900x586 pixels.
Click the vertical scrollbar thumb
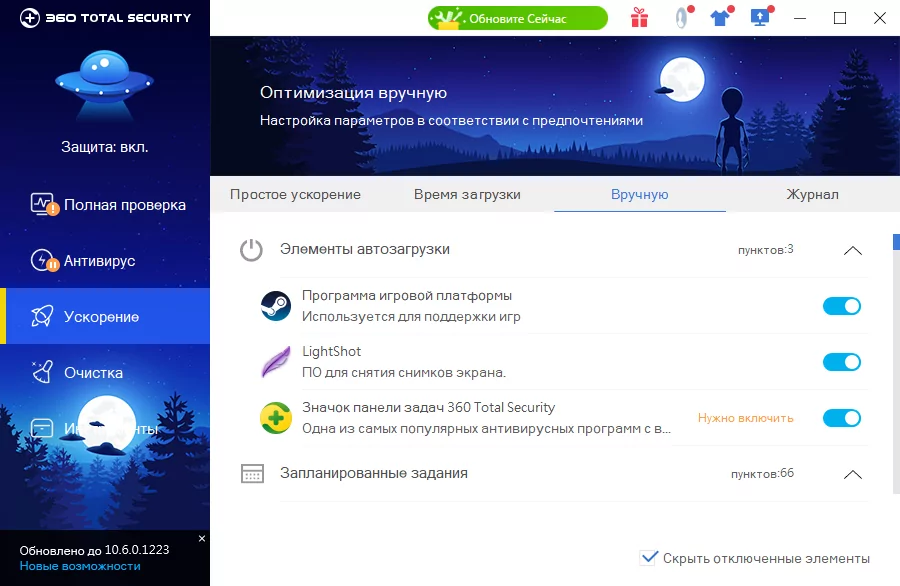point(896,242)
